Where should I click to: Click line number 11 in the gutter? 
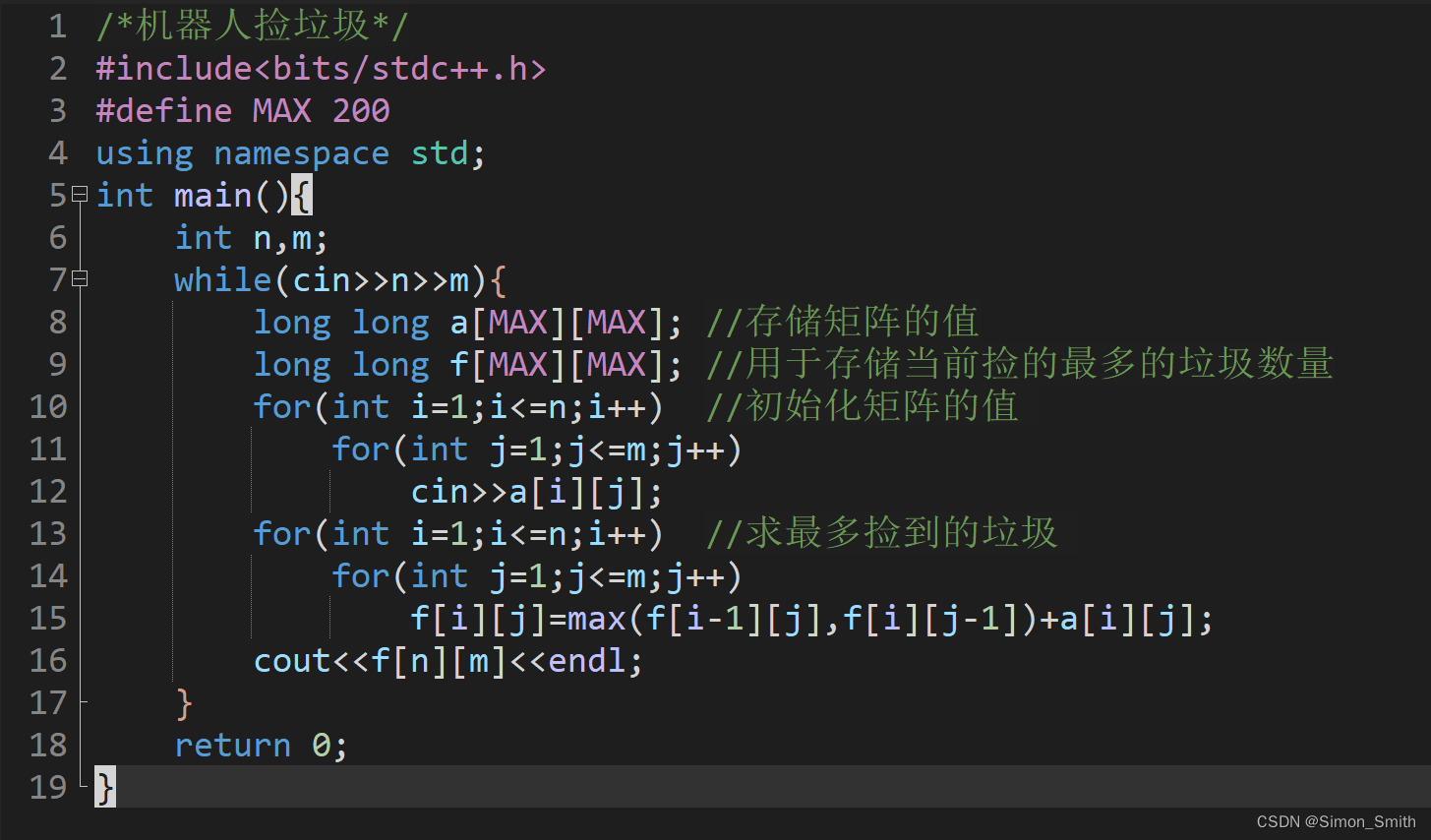[48, 450]
